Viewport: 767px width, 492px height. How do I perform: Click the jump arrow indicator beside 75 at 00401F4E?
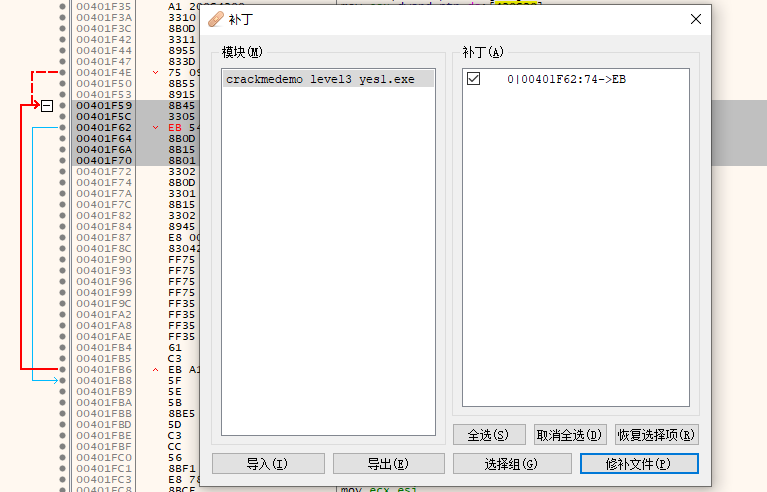coord(156,72)
